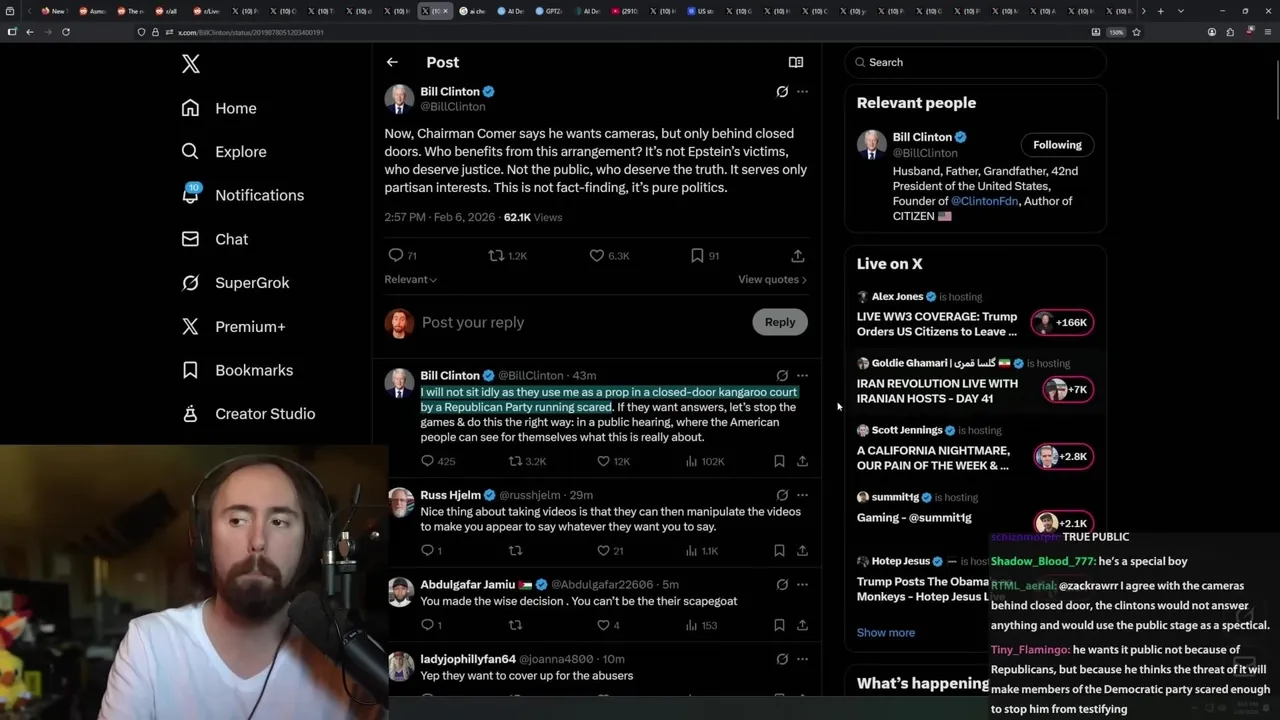
Task: Open Bookmarks in the sidebar
Action: pos(237,370)
